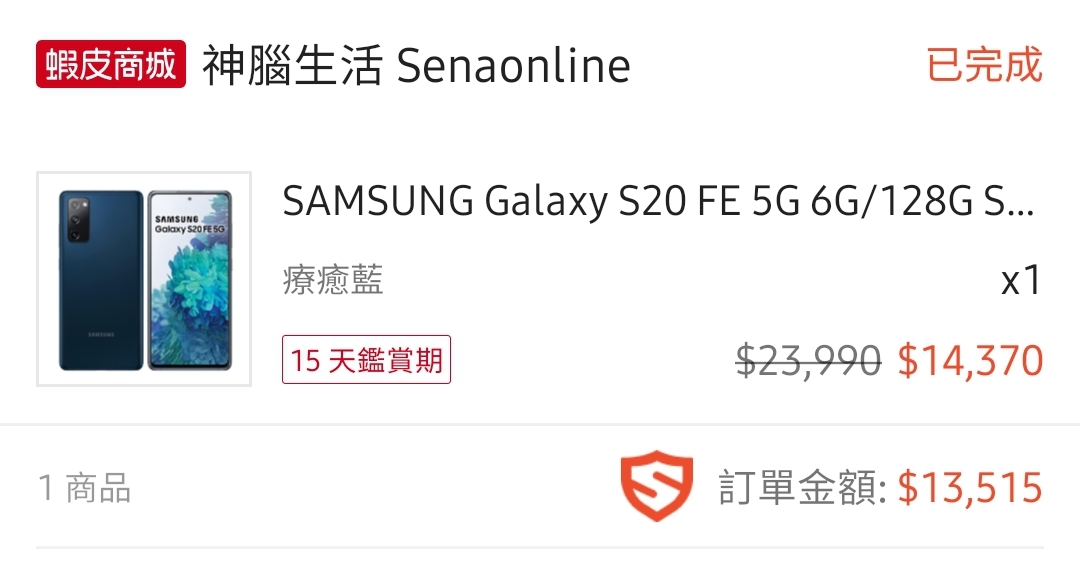Tap the crossed-out $23,990 original price
1080x583 pixels.
point(809,360)
